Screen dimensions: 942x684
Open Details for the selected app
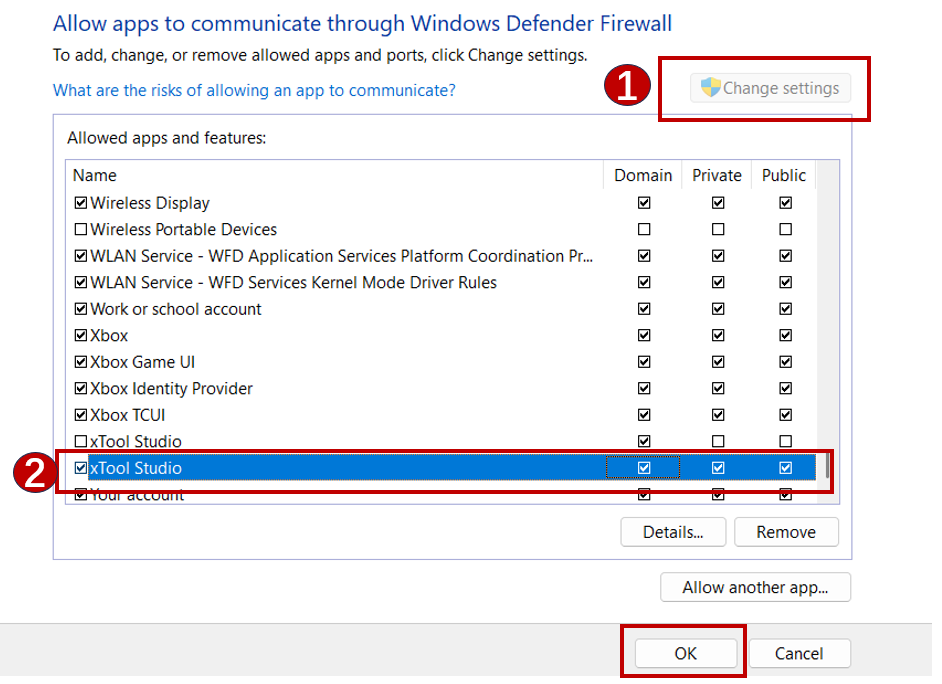click(672, 532)
